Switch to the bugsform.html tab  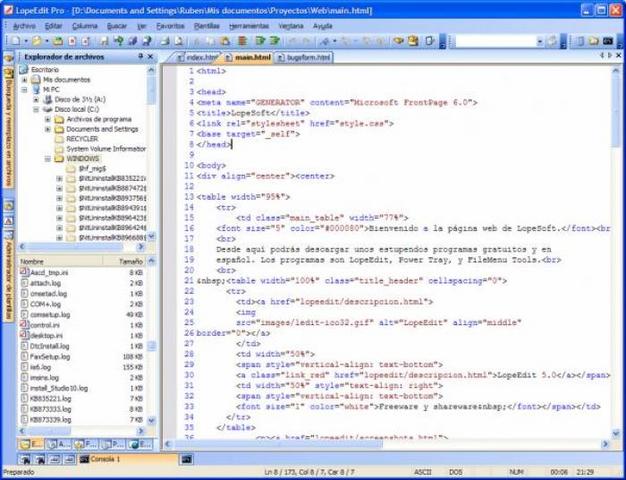(306, 58)
